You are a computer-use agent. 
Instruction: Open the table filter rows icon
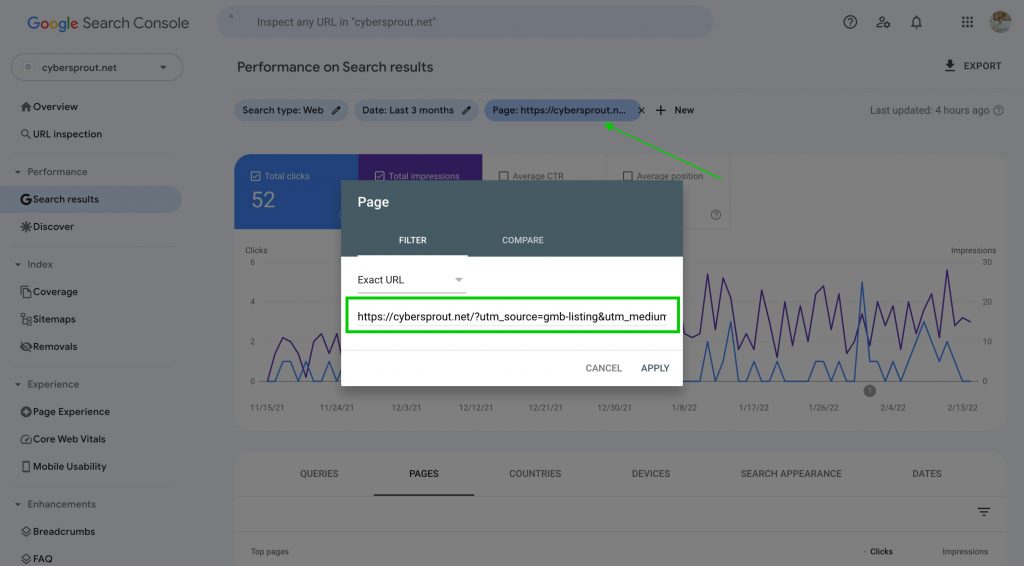click(x=984, y=512)
